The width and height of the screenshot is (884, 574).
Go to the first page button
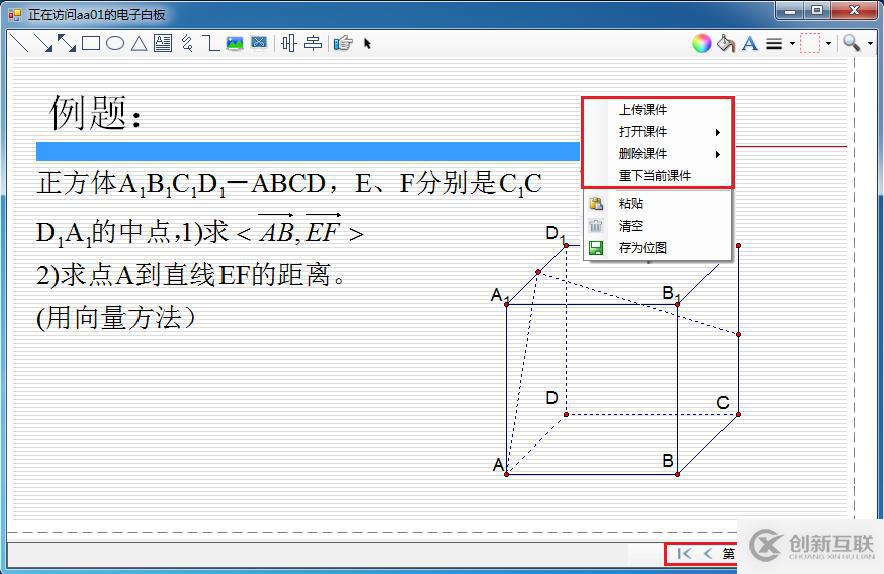684,554
